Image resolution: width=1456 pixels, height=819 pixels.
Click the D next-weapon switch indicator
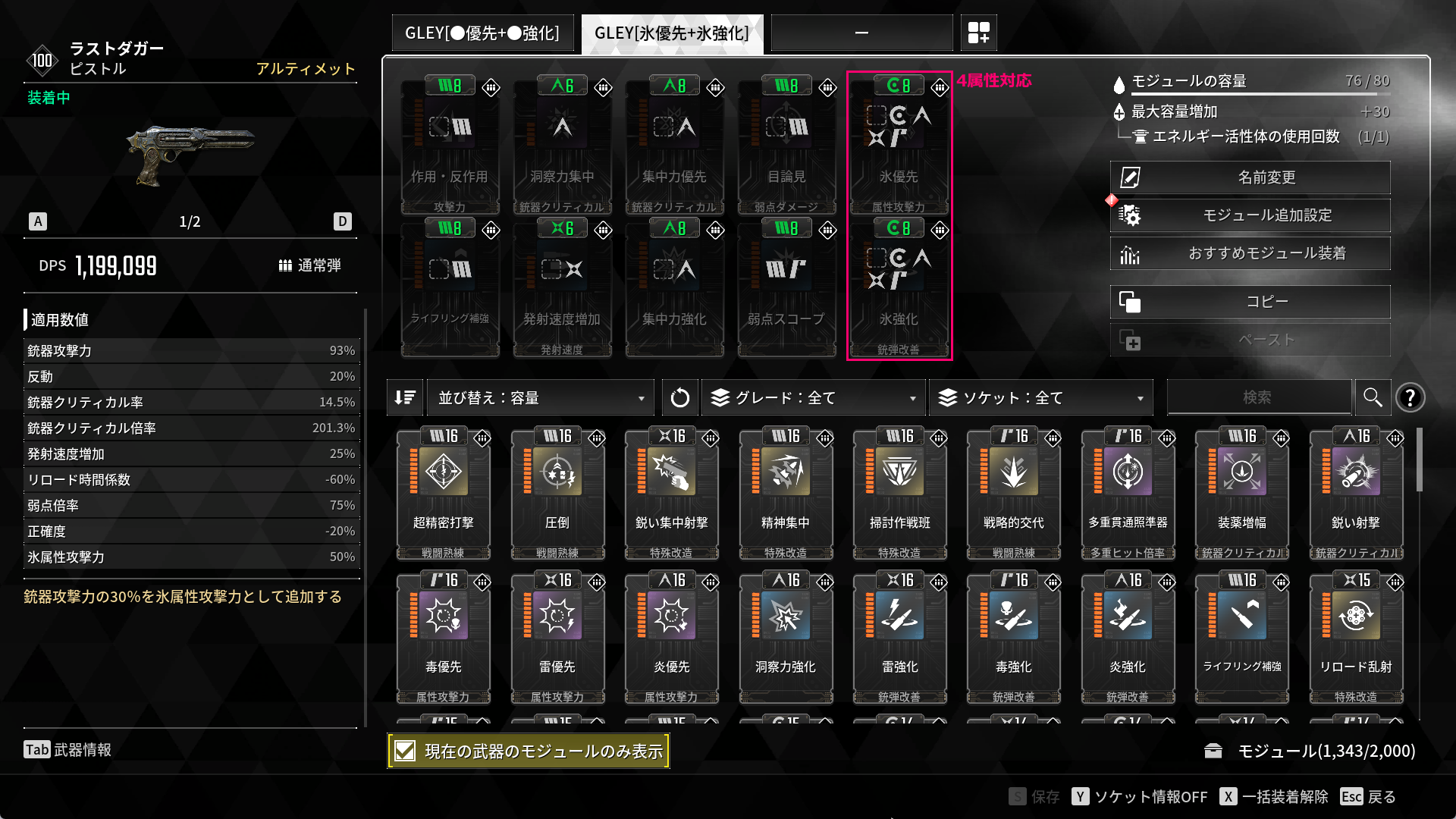coord(343,221)
